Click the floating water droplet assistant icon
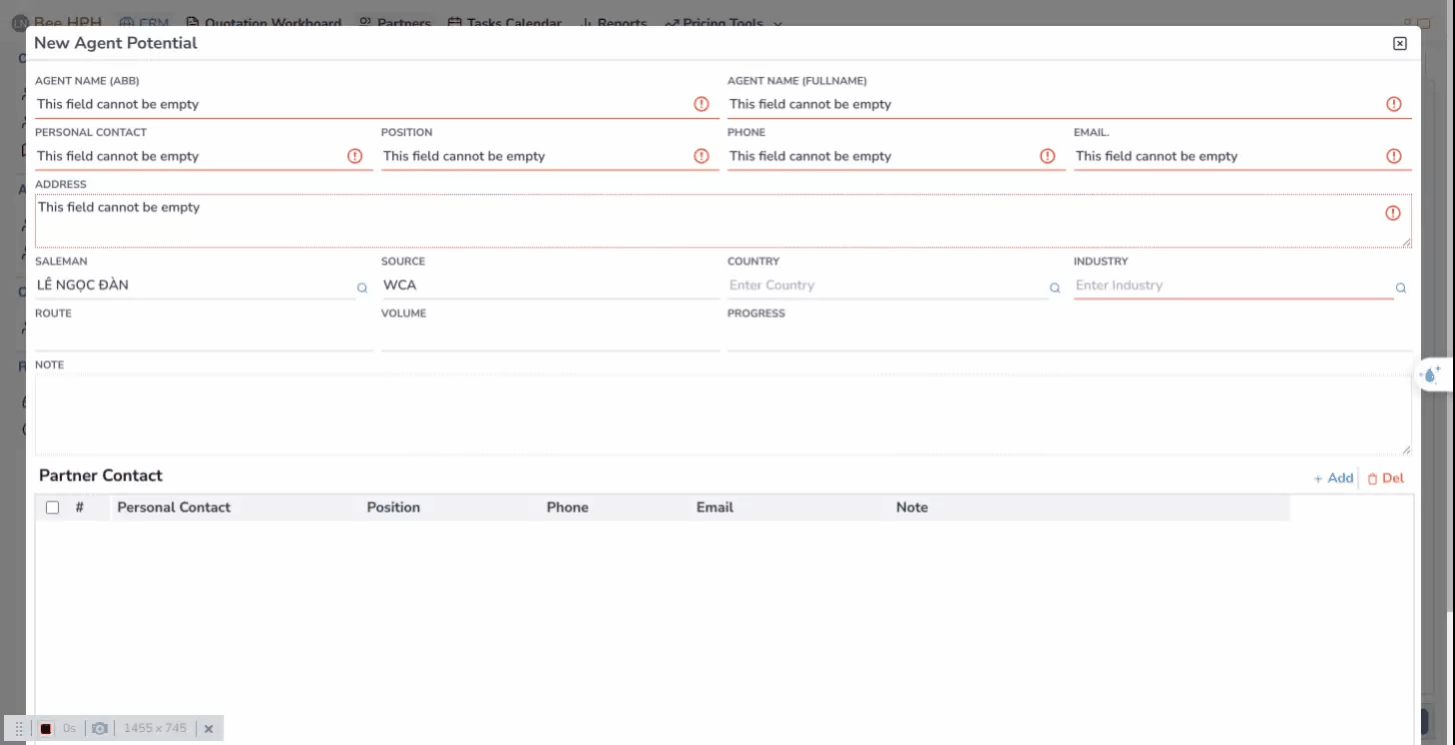The height and width of the screenshot is (745, 1455). coord(1431,375)
